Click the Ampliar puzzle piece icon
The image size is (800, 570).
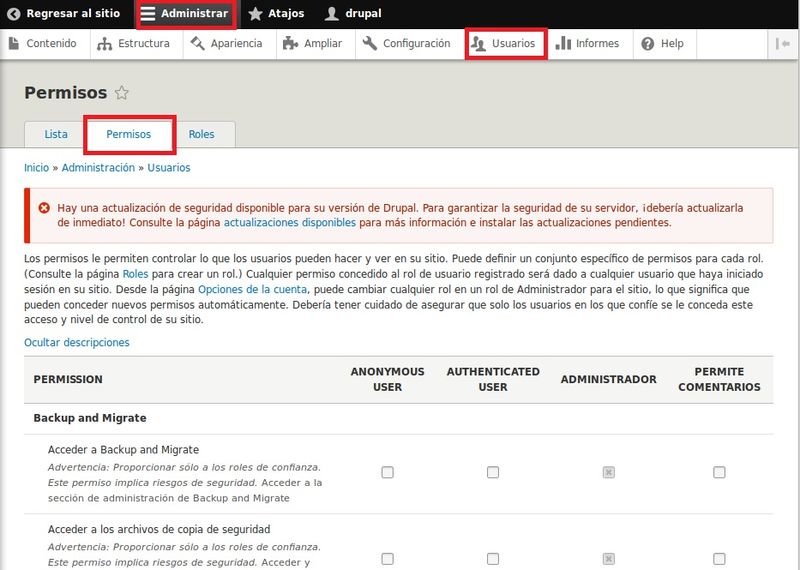point(290,43)
